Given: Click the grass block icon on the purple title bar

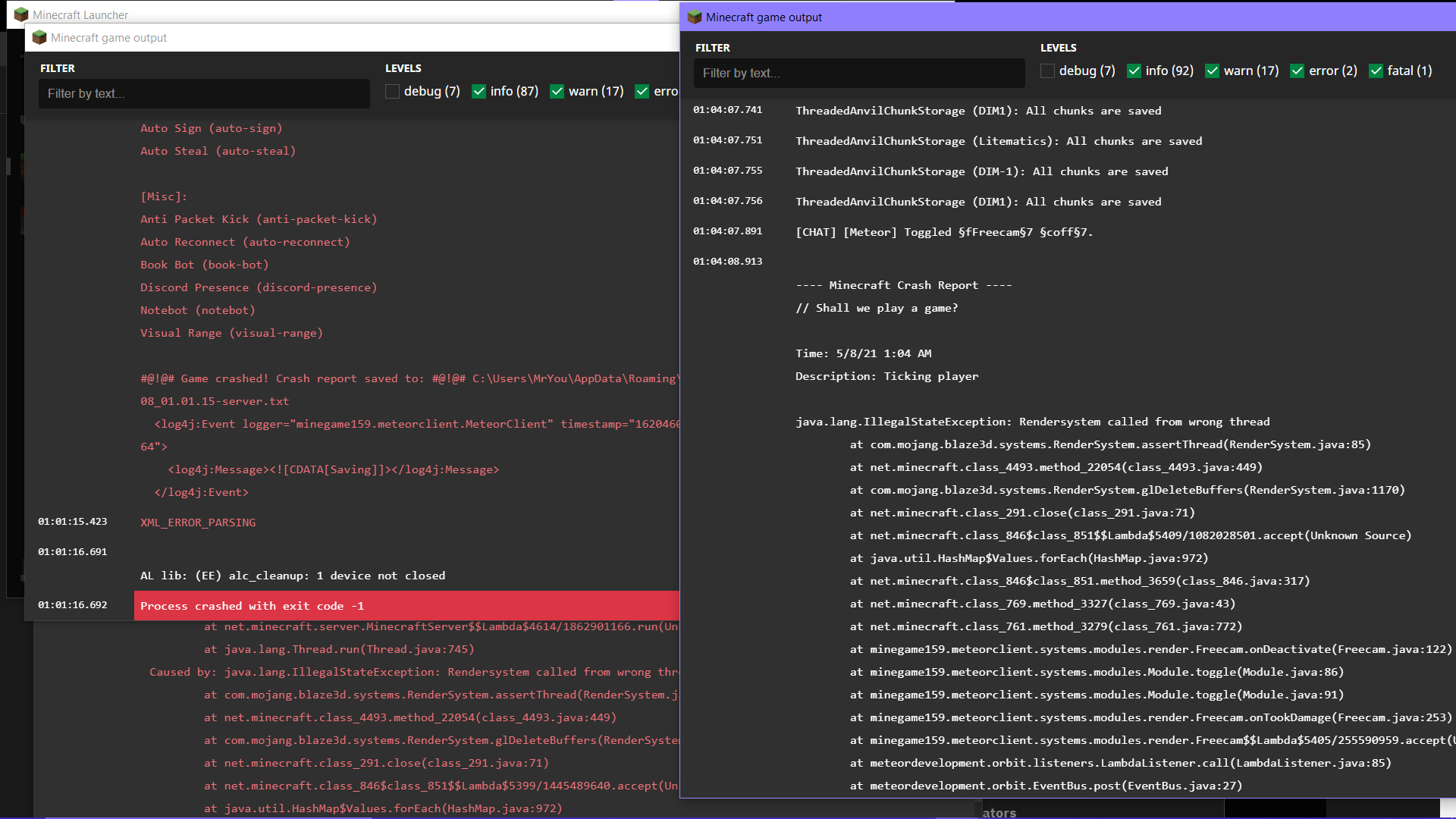Looking at the screenshot, I should point(694,17).
